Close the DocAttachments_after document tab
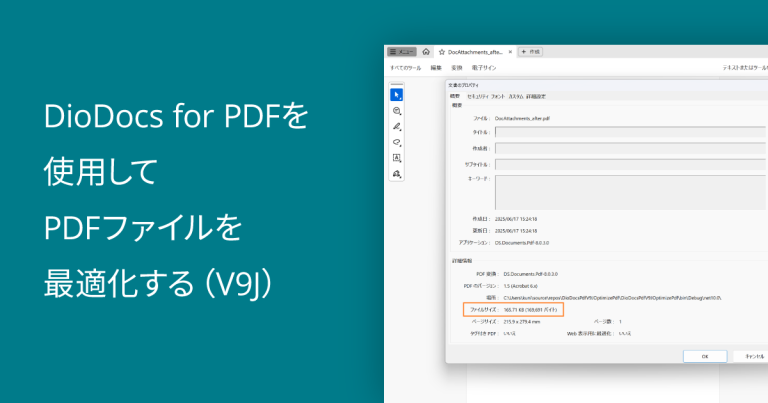This screenshot has height=403, width=768. coord(510,52)
